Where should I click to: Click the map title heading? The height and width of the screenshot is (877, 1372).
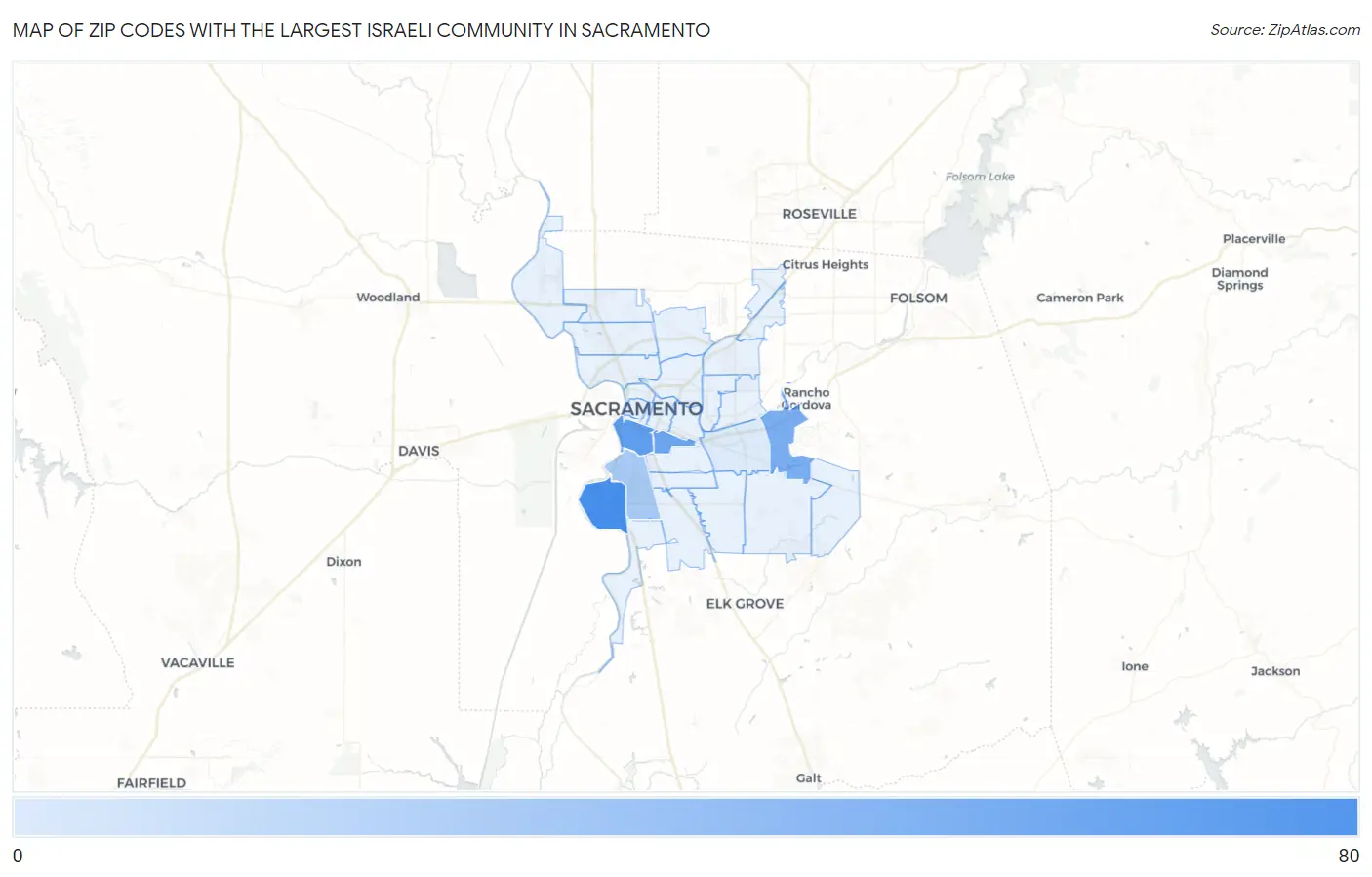coord(361,30)
